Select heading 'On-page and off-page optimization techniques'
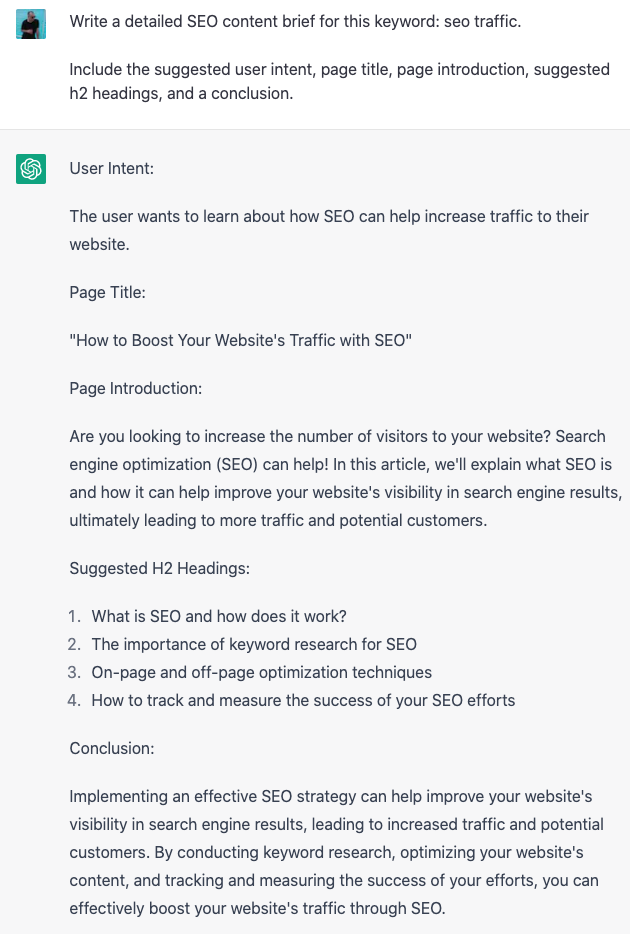This screenshot has height=934, width=630. [x=262, y=672]
